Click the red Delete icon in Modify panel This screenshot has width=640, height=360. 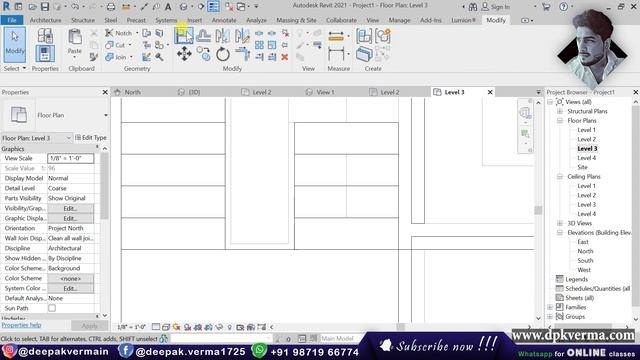285,57
